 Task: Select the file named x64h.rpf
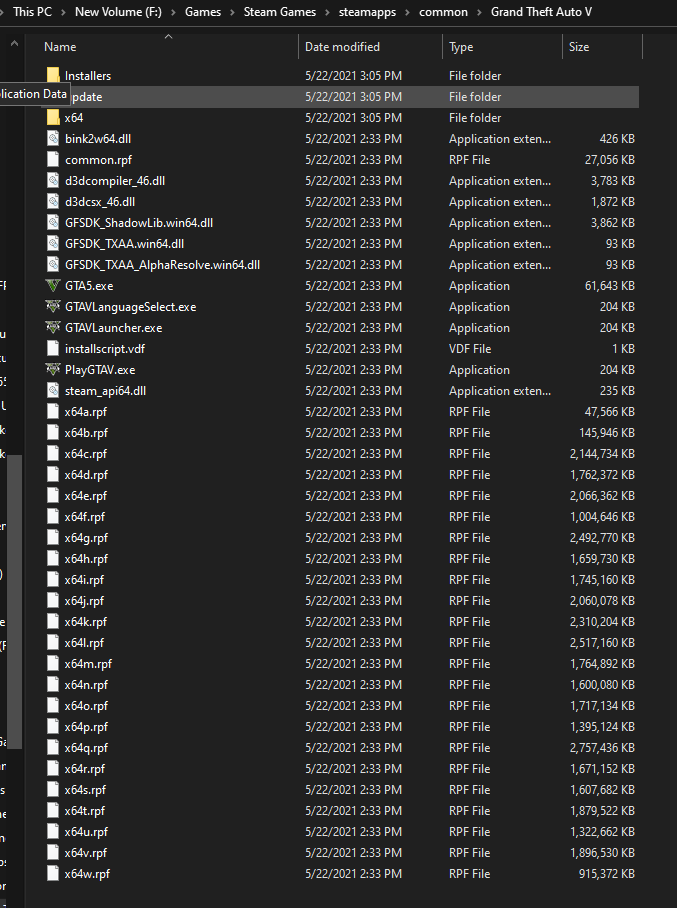click(x=86, y=559)
